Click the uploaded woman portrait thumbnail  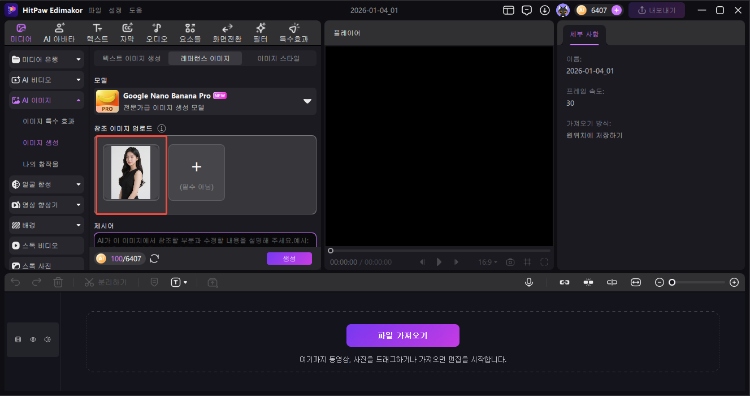click(131, 172)
